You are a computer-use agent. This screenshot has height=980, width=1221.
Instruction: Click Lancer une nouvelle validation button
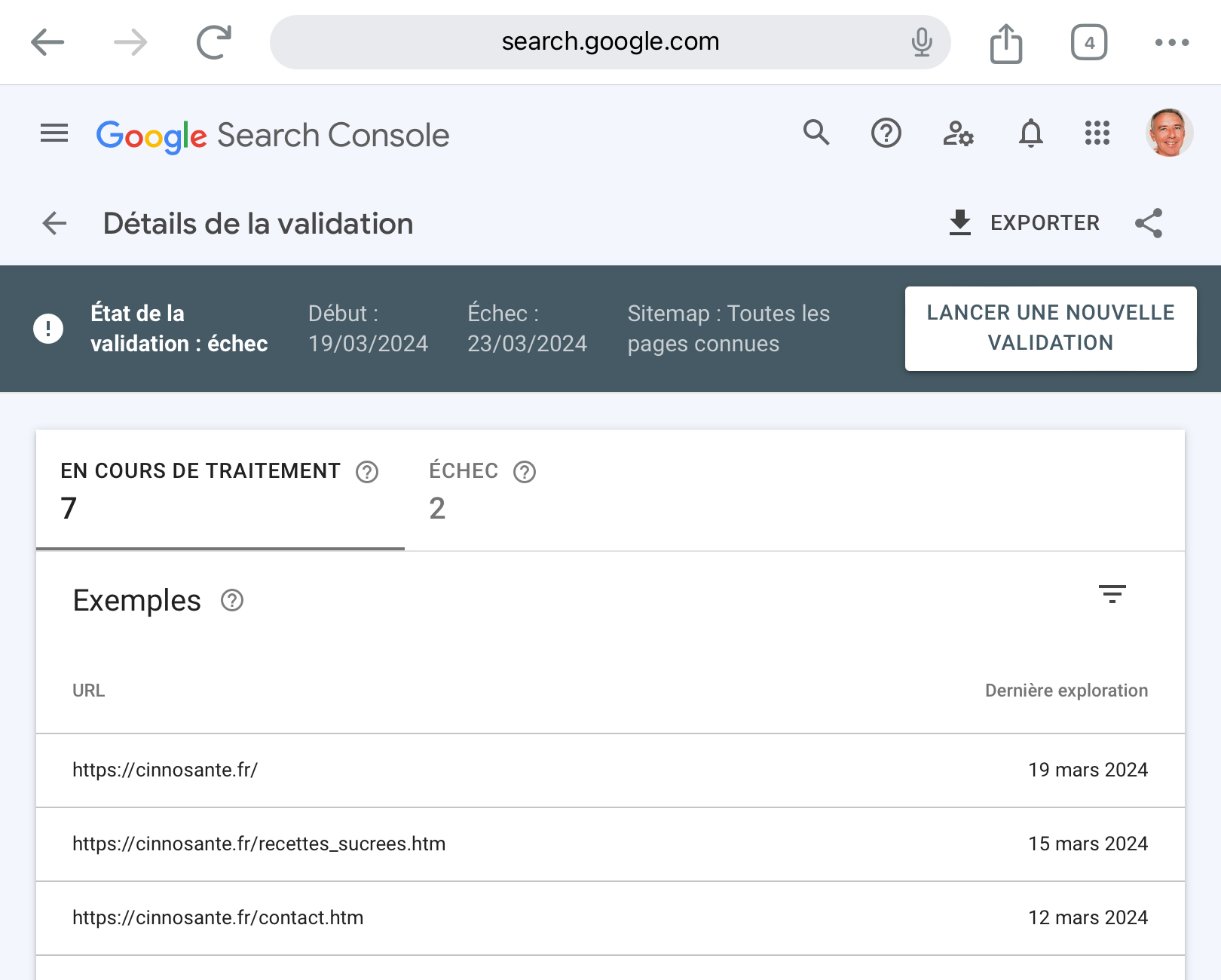point(1050,328)
